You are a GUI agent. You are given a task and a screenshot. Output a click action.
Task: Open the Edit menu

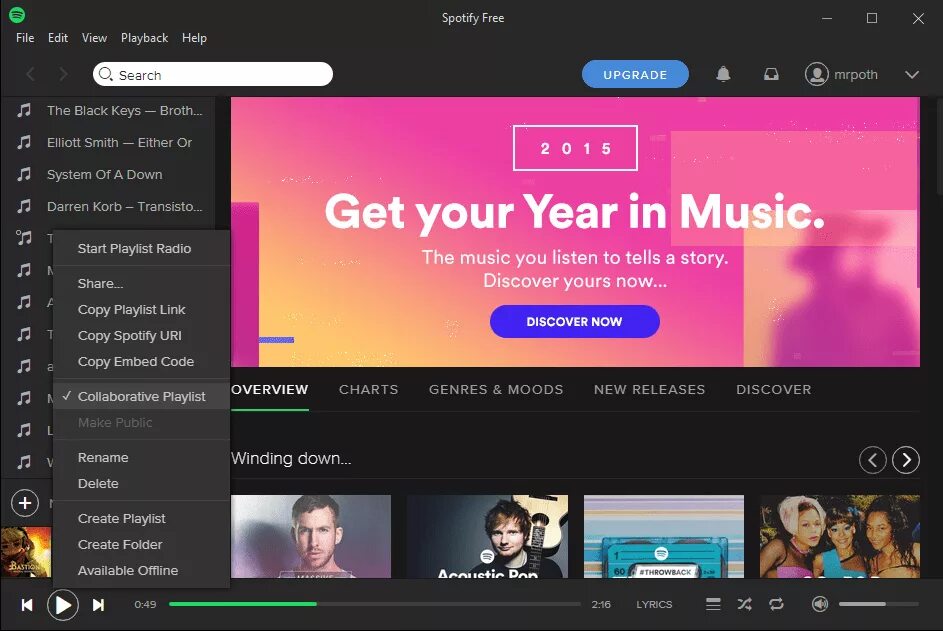pos(58,38)
